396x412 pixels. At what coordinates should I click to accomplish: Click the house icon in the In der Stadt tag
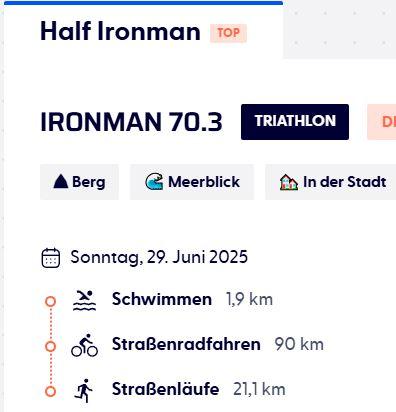click(x=289, y=182)
